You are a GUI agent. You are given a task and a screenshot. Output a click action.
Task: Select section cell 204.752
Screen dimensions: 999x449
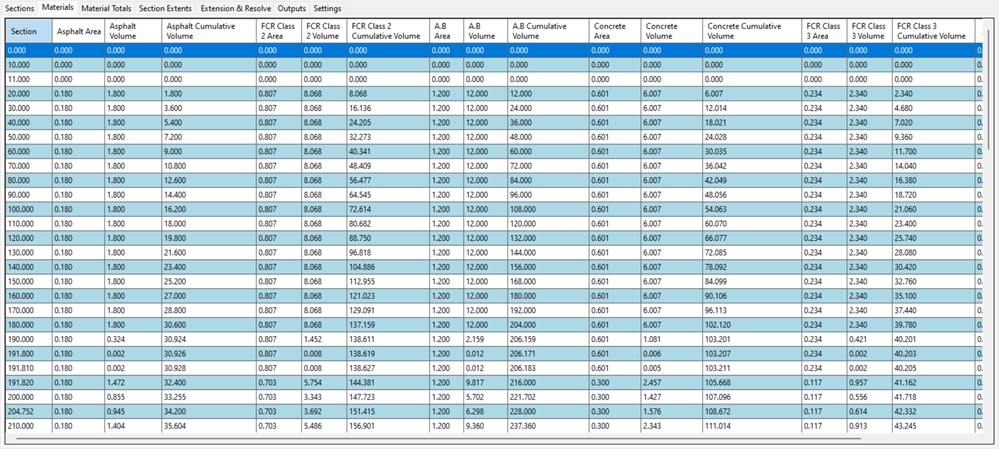click(x=29, y=411)
